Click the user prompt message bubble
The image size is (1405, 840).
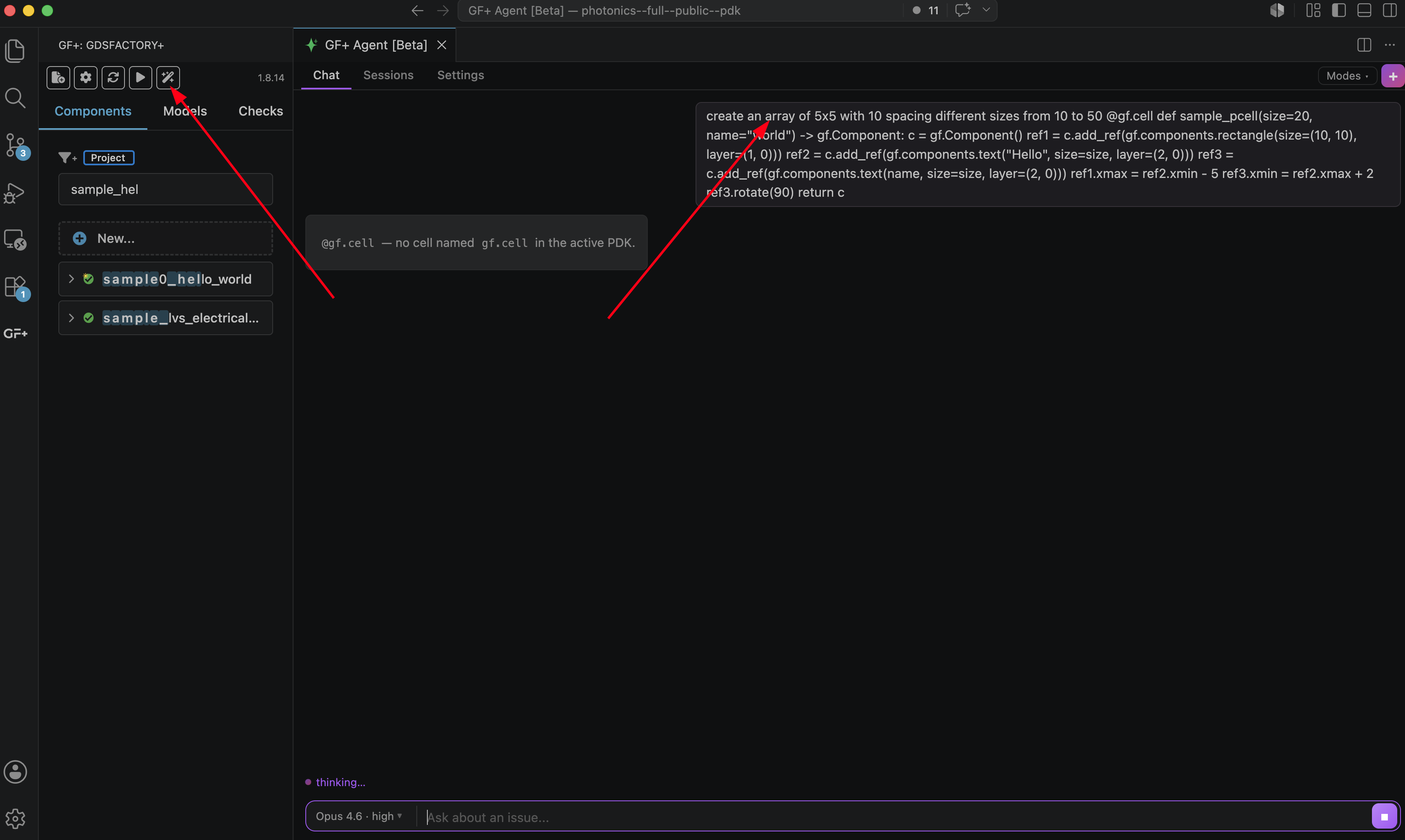coord(1048,154)
